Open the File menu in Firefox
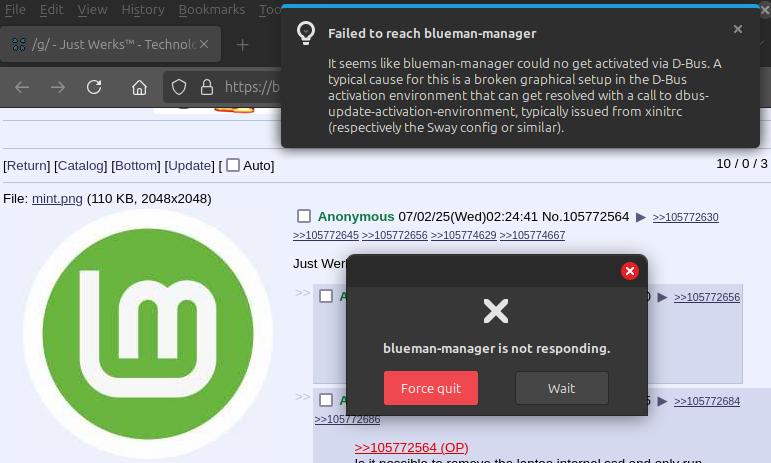This screenshot has height=463, width=771. point(15,9)
